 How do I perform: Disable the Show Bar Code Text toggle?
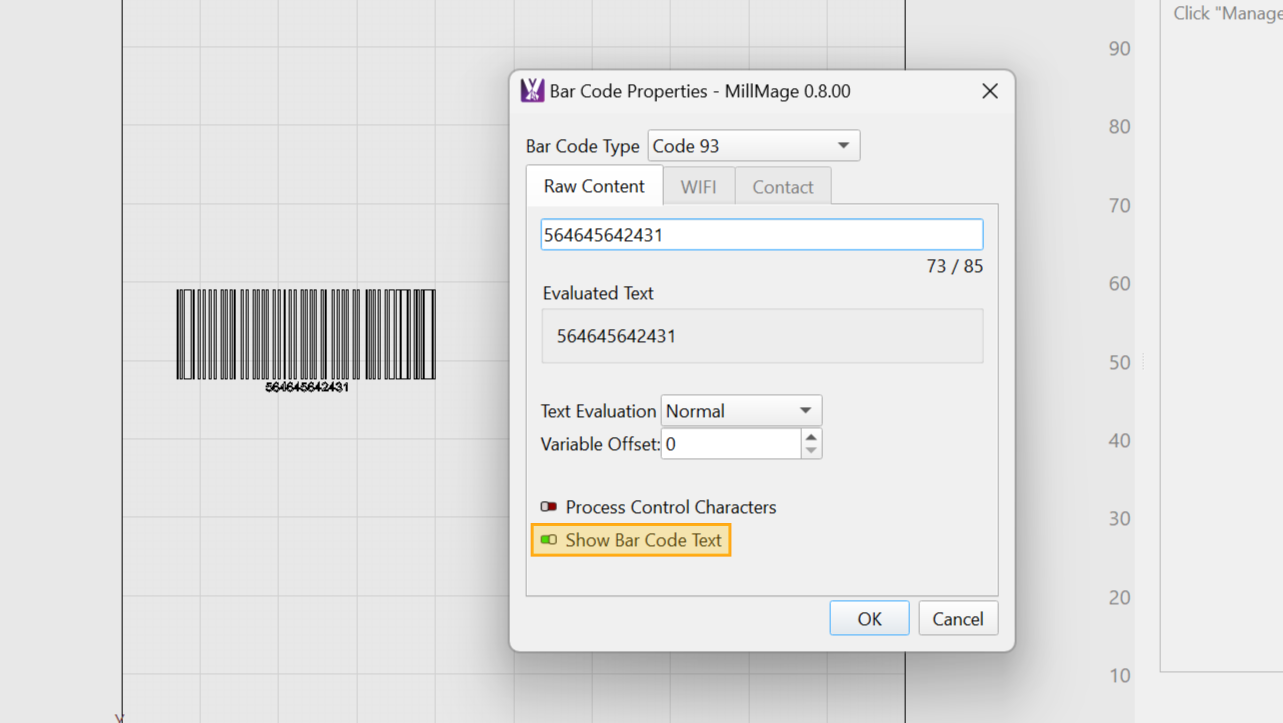(549, 540)
